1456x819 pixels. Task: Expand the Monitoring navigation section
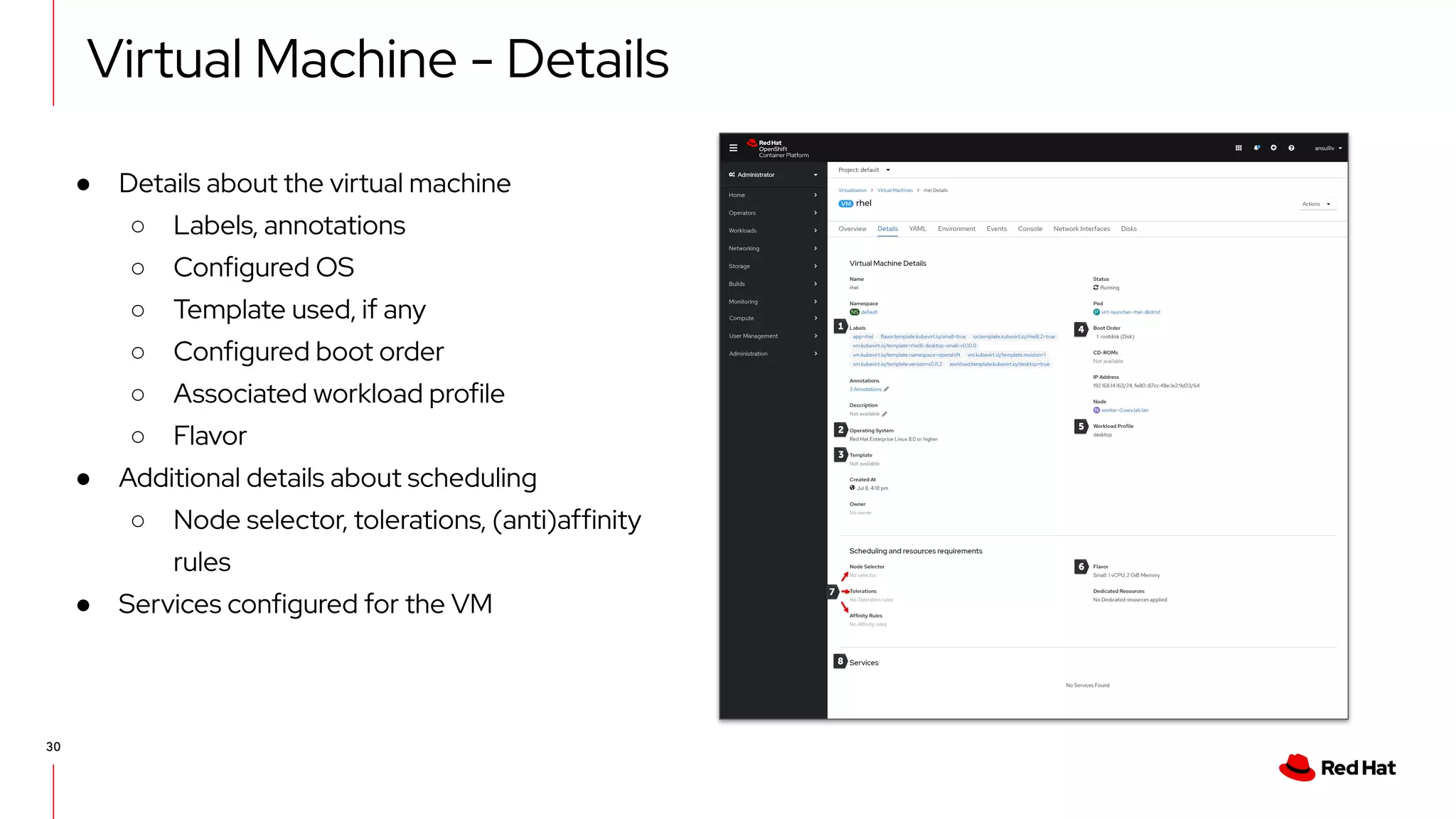[x=773, y=301]
